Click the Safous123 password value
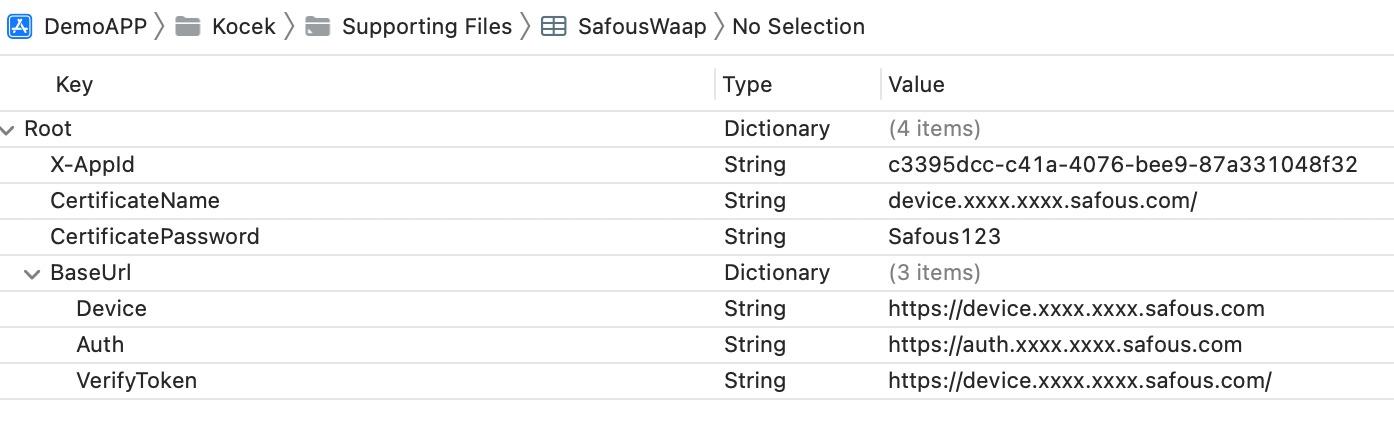This screenshot has height=428, width=1394. pyautogui.click(x=944, y=237)
